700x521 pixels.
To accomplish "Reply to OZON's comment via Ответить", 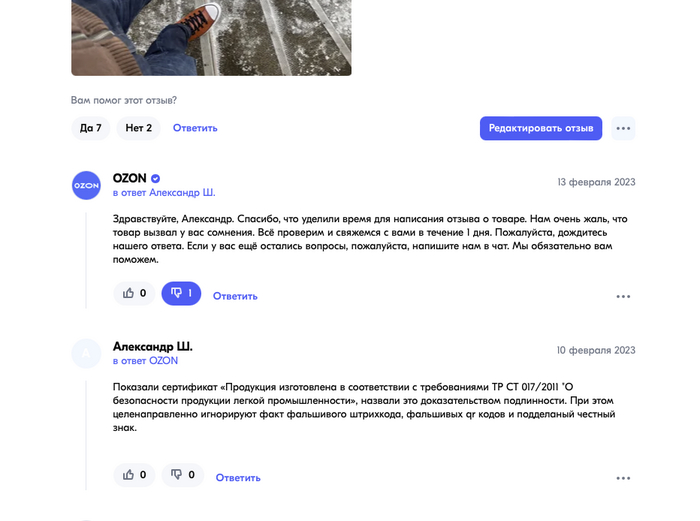I will tap(235, 296).
